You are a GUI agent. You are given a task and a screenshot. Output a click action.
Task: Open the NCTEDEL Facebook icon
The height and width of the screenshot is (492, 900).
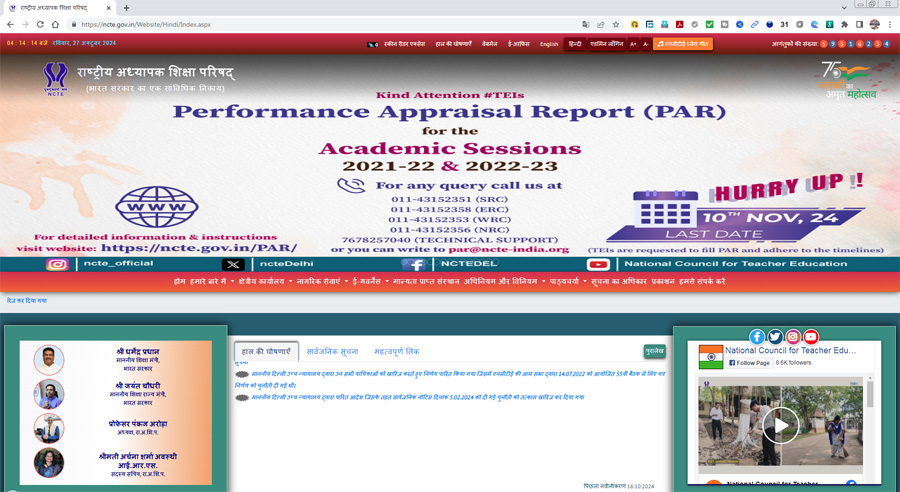[x=413, y=264]
